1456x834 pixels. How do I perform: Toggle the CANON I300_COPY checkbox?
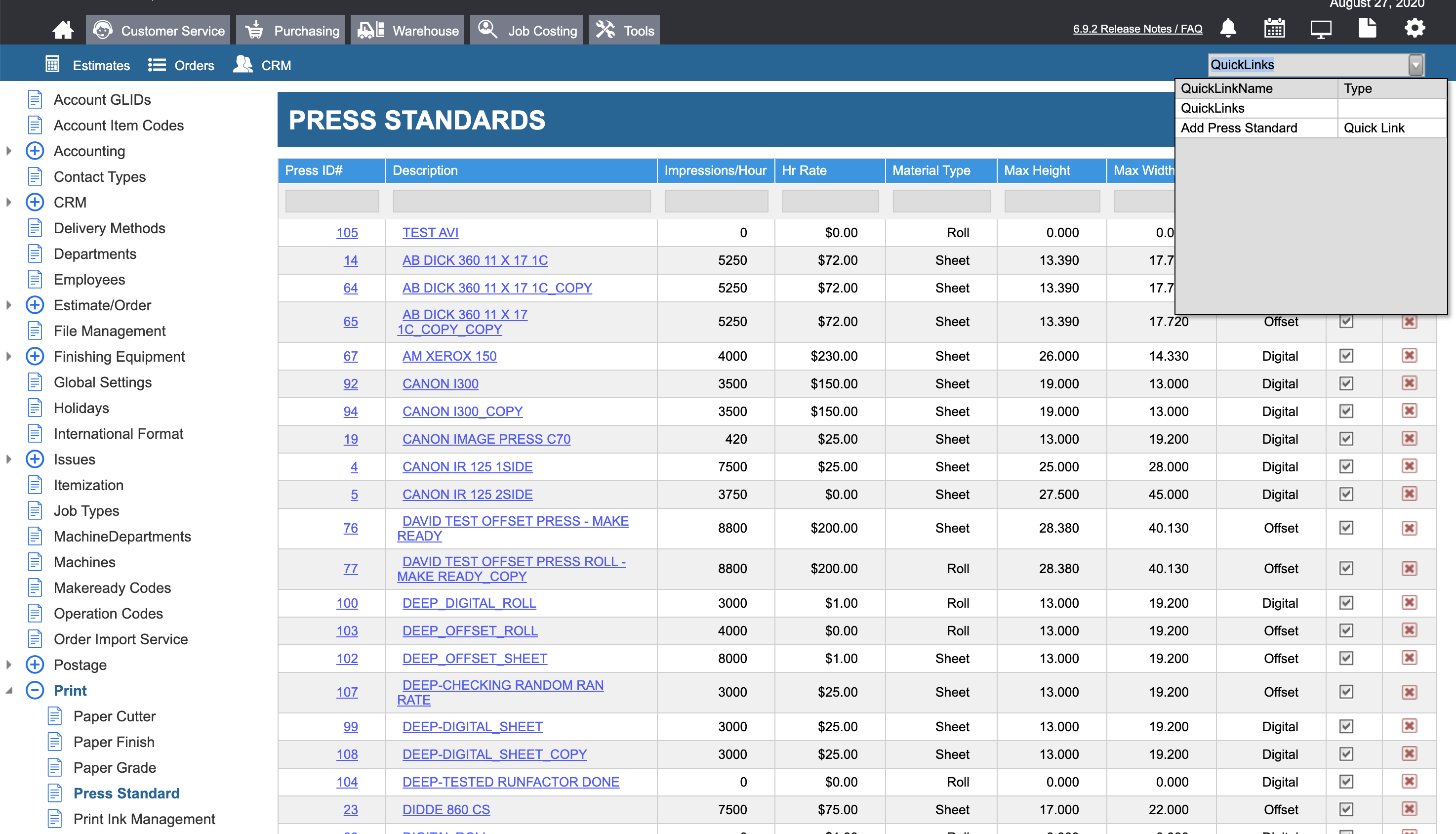pyautogui.click(x=1346, y=411)
